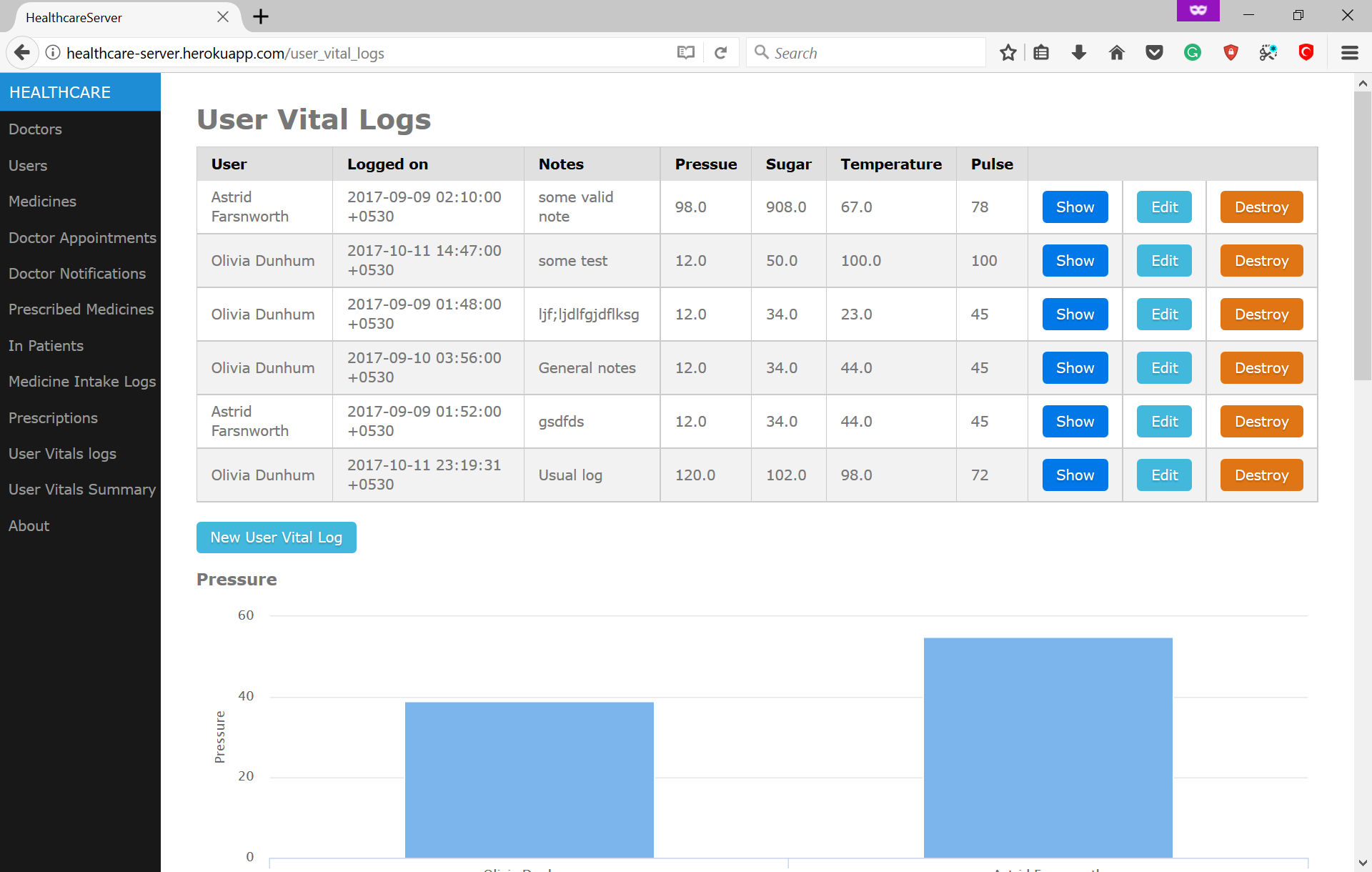Screen dimensions: 1372x872
Task: Select Medicine Intake Logs sidebar item
Action: 82,381
